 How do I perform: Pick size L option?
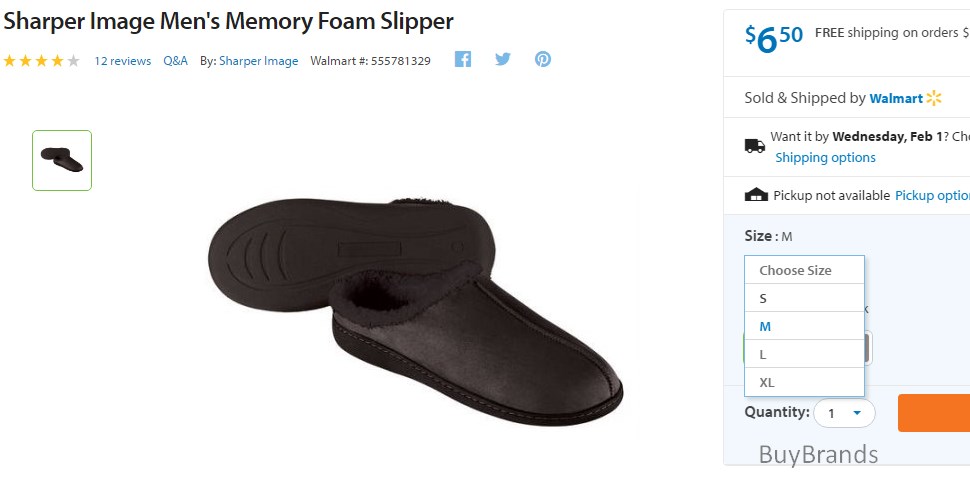pos(804,354)
